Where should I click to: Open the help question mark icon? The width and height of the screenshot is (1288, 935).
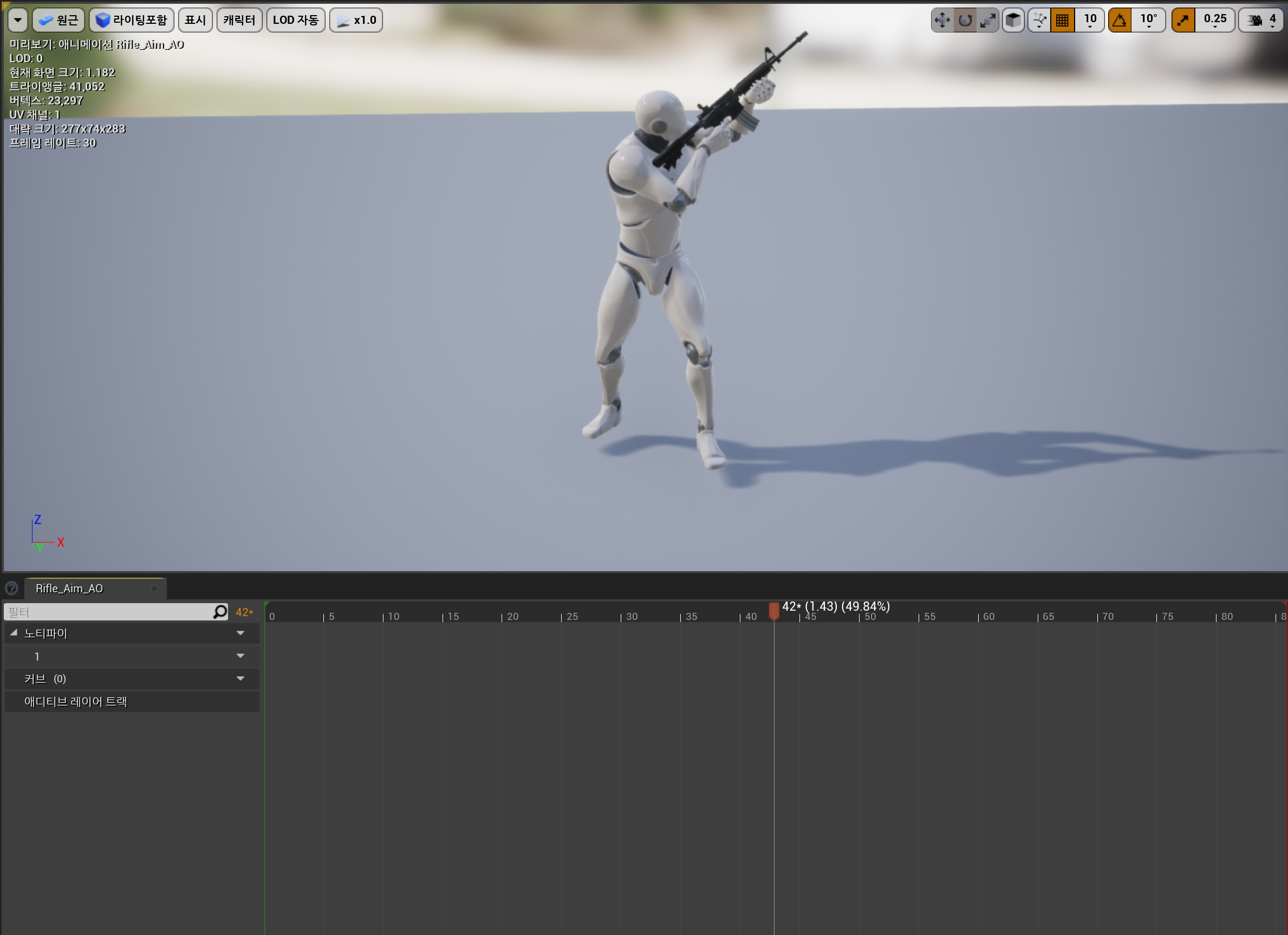tap(11, 588)
